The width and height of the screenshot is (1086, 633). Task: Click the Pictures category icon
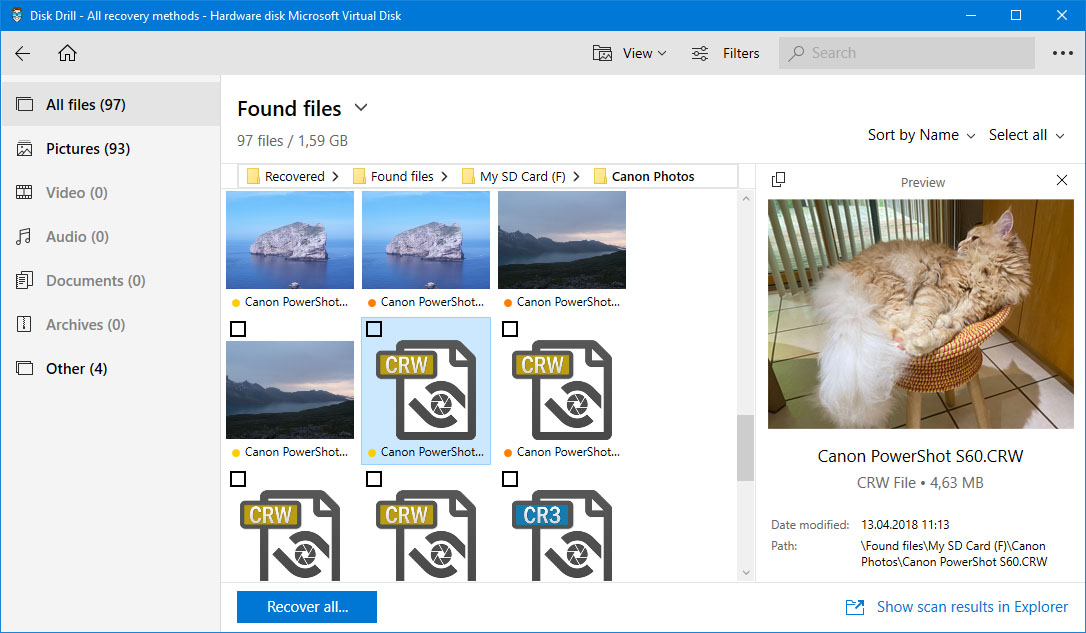24,149
